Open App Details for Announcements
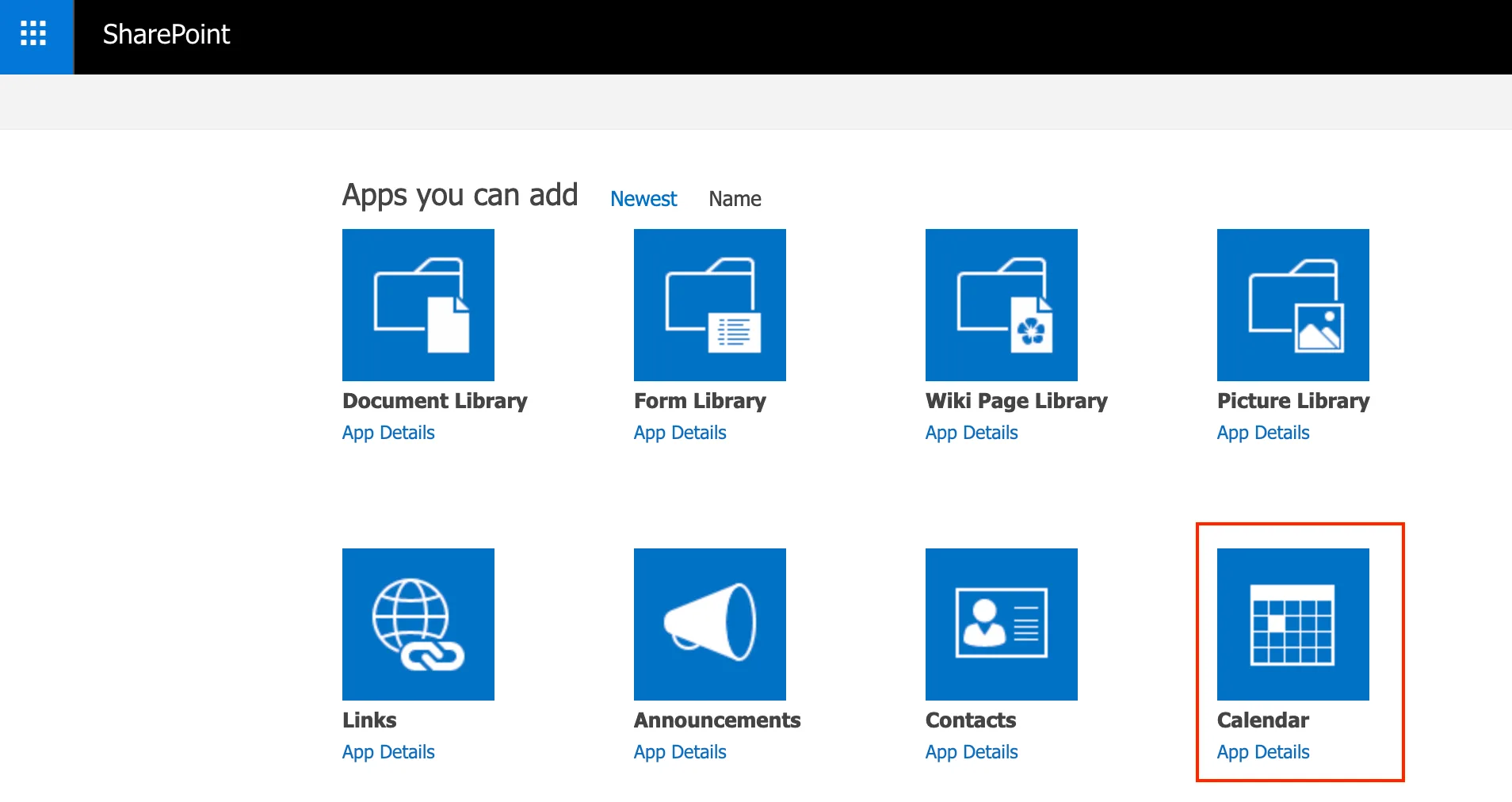 [680, 752]
